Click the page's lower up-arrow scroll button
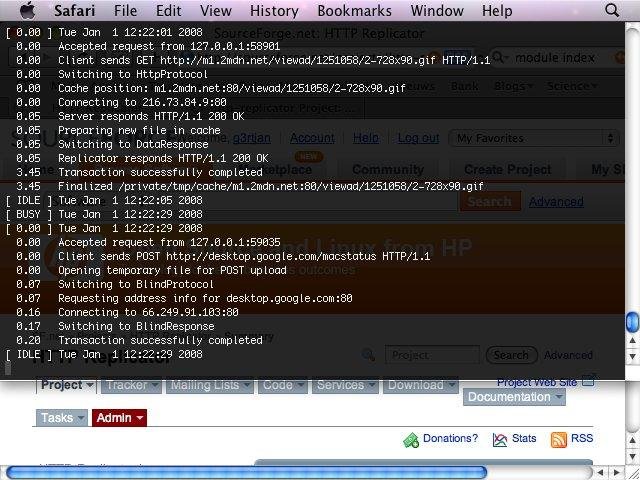Image resolution: width=640 pixels, height=480 pixels. pos(632,440)
